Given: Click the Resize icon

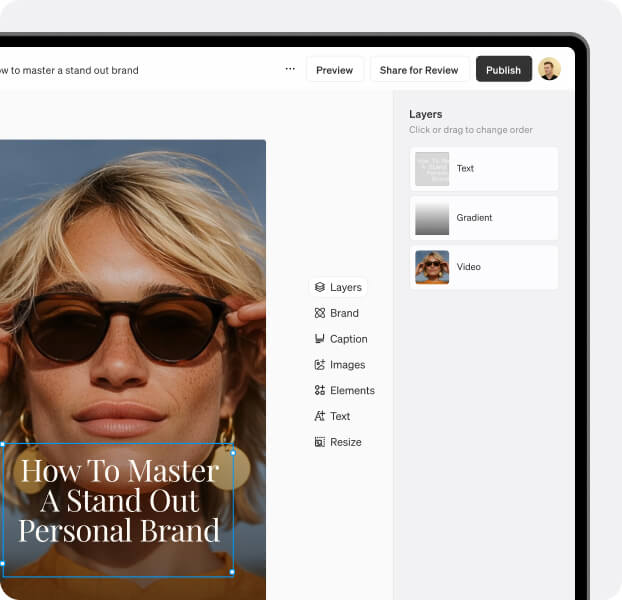Looking at the screenshot, I should [x=320, y=442].
